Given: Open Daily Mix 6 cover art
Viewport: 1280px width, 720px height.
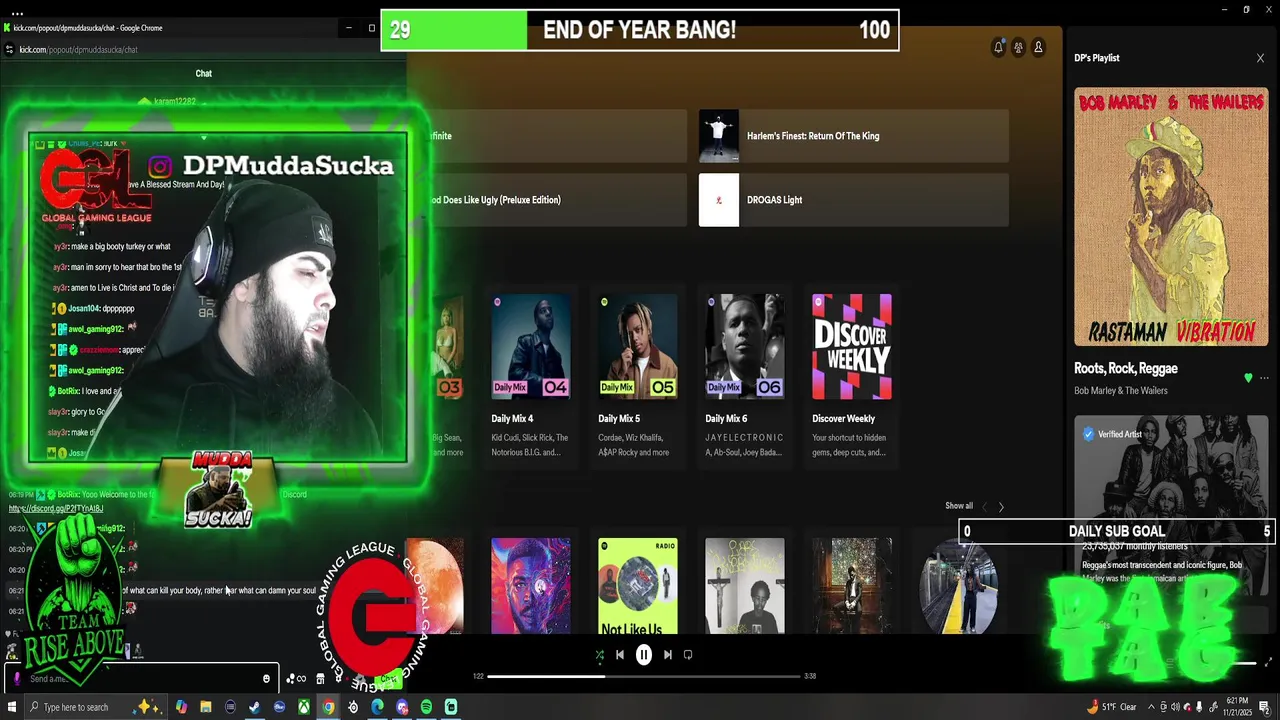Looking at the screenshot, I should (x=745, y=346).
